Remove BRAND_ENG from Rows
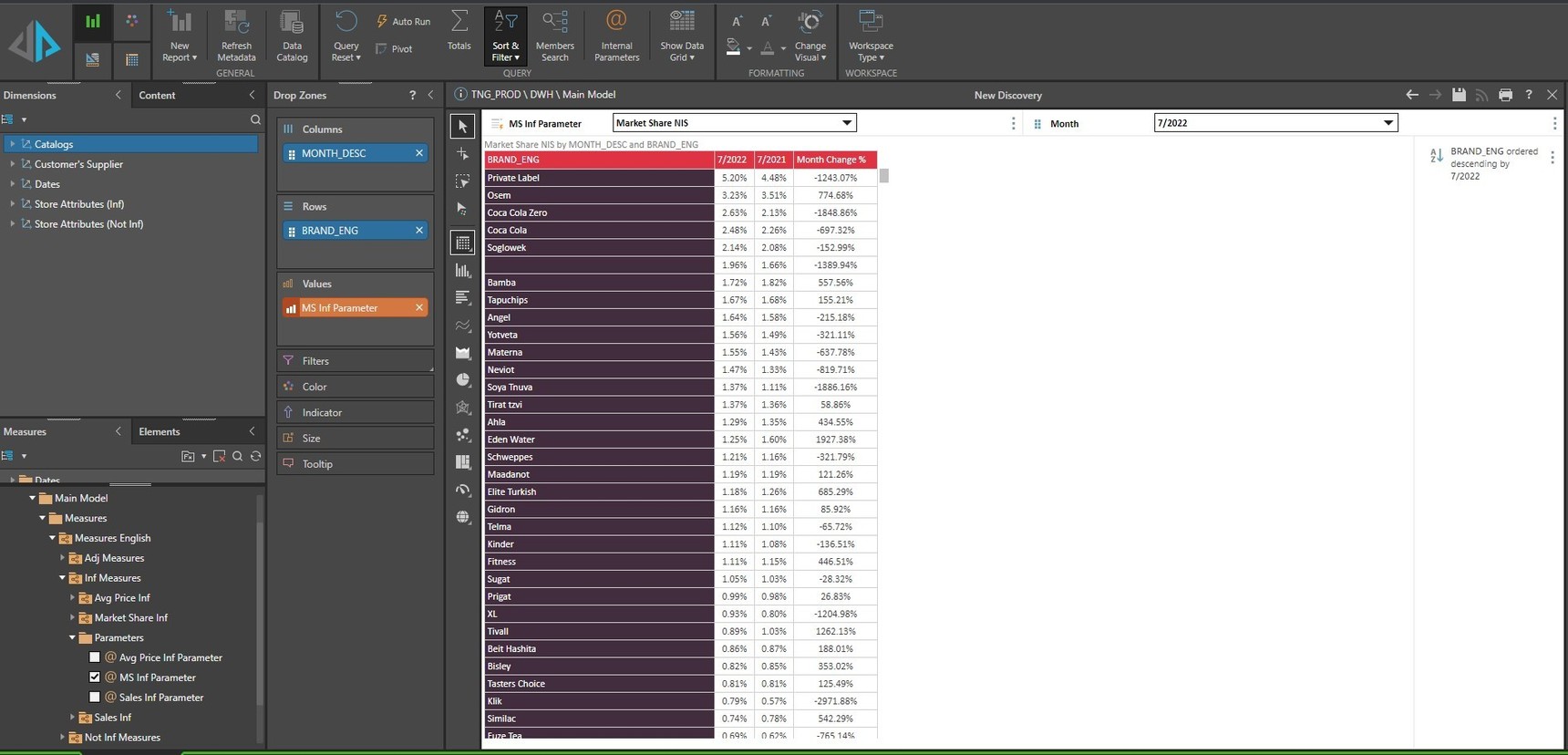The height and width of the screenshot is (755, 1568). [x=419, y=231]
